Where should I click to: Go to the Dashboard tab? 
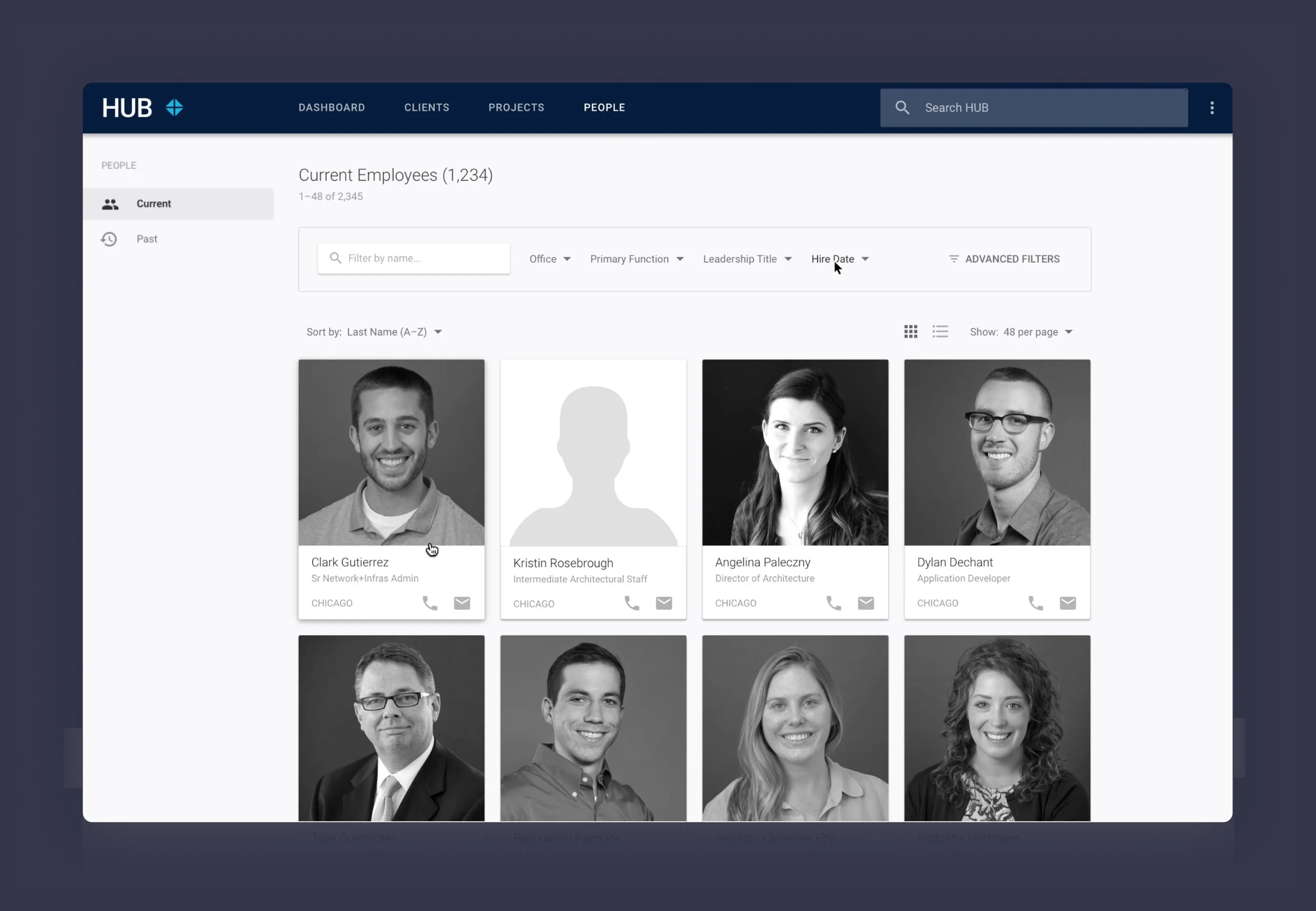click(x=332, y=108)
